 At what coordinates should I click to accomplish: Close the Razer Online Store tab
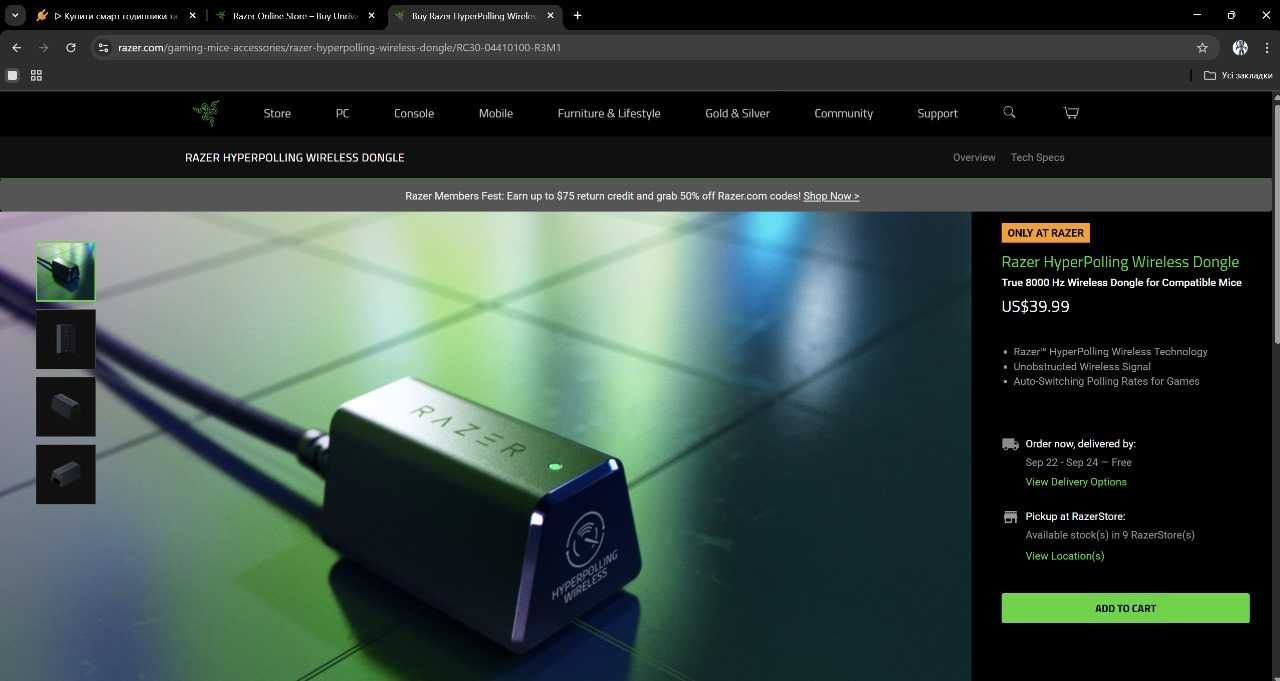[x=371, y=16]
